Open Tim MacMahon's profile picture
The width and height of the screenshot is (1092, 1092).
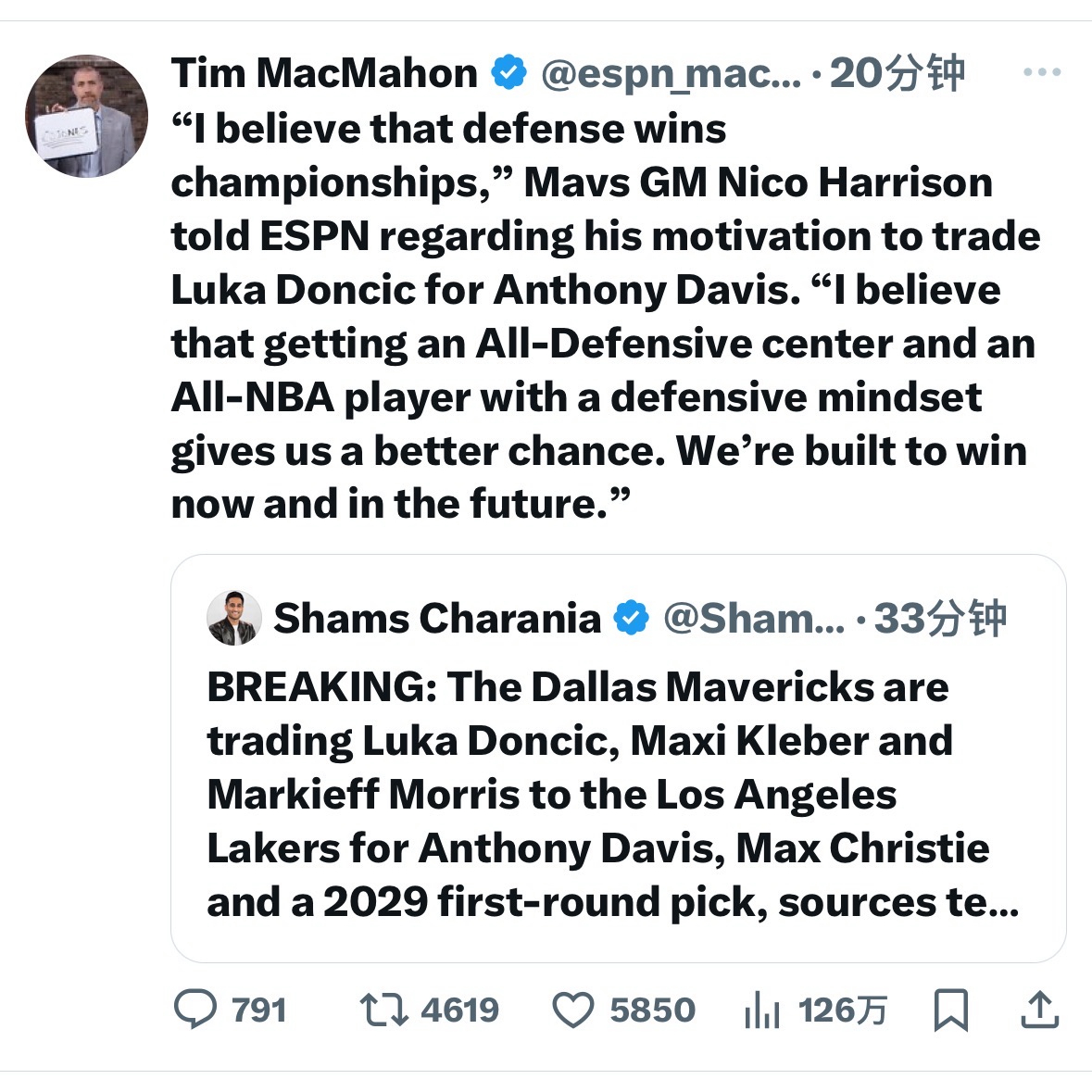point(86,113)
